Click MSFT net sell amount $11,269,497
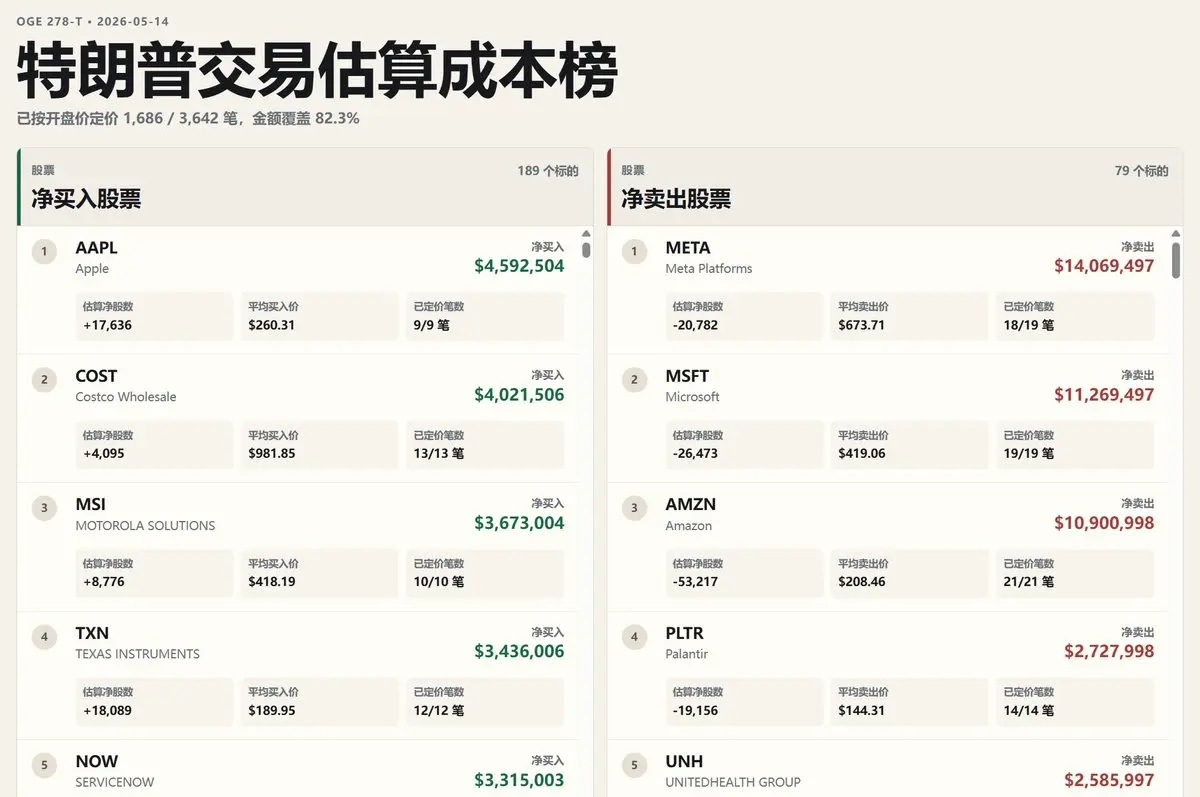Screen dimensions: 1200x797 pos(1104,395)
